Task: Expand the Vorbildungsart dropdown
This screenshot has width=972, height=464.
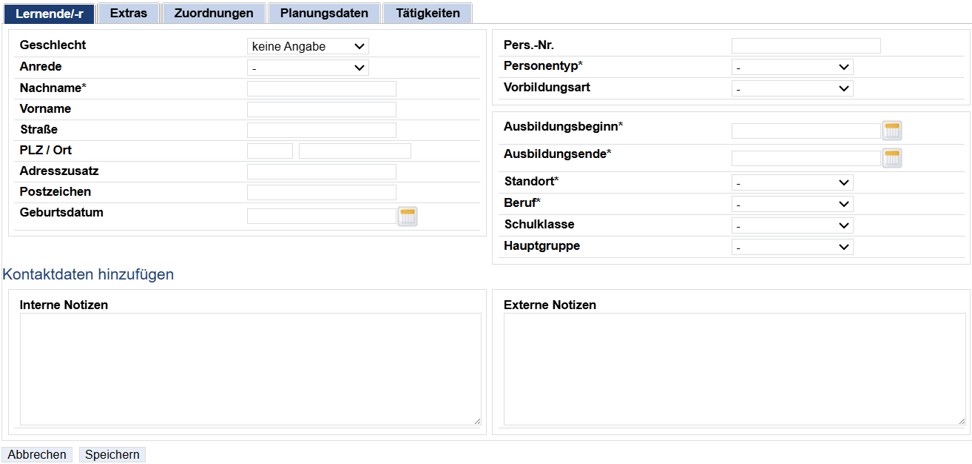Action: click(791, 88)
